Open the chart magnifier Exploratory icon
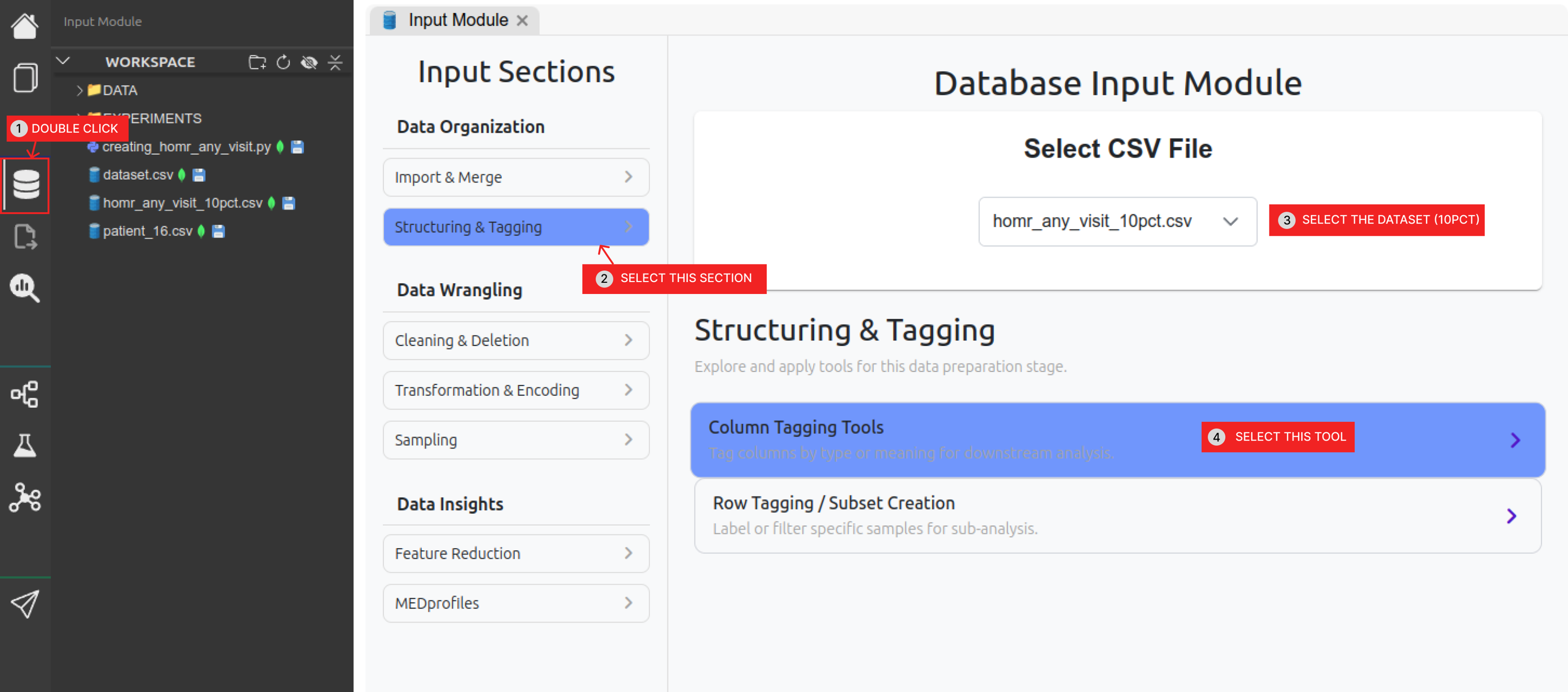Screen dimensions: 1568x692 [x=24, y=287]
